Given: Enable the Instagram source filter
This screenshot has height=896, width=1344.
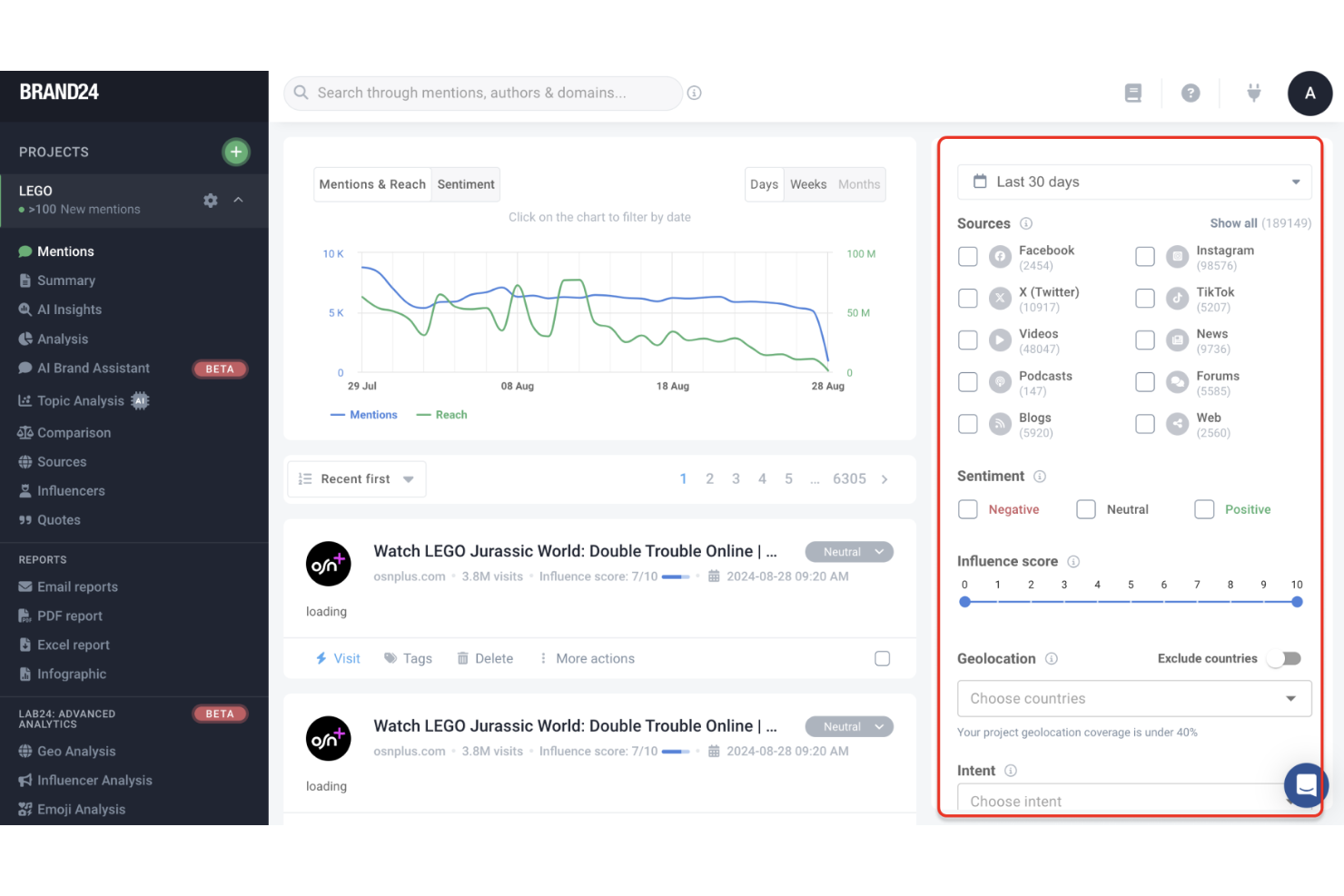Looking at the screenshot, I should coord(1144,256).
